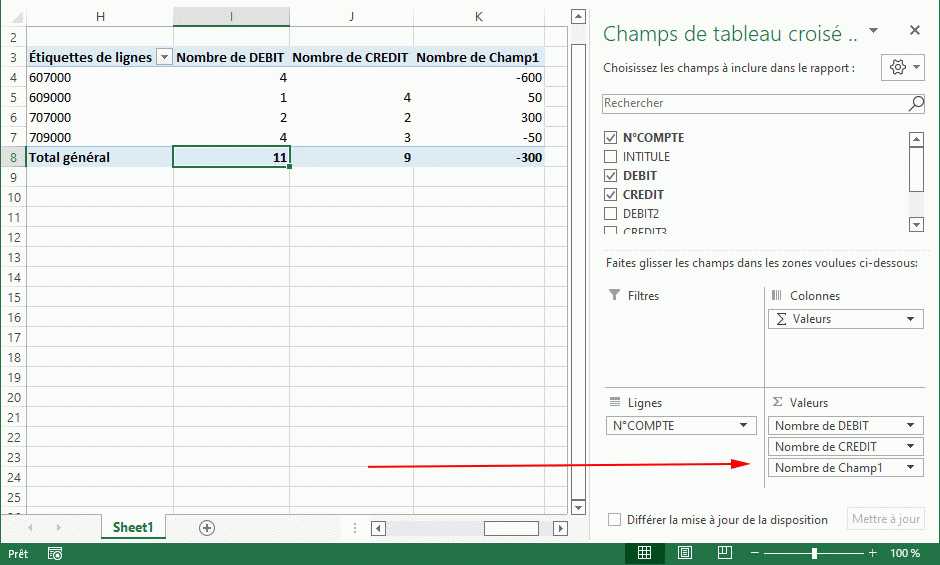Select the Total général cell
The image size is (940, 565).
(100, 157)
